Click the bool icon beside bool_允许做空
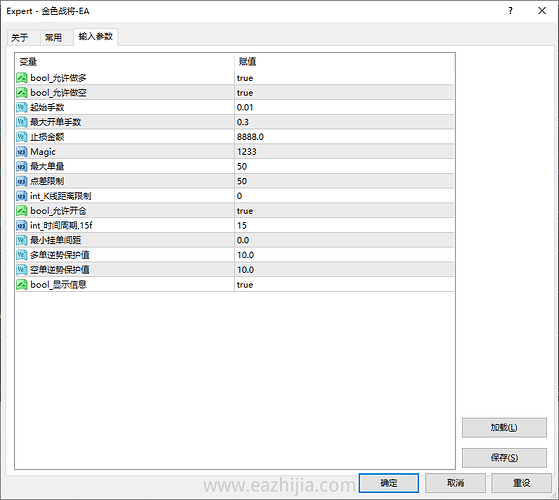Screen dimensions: 559x500 [x=22, y=93]
